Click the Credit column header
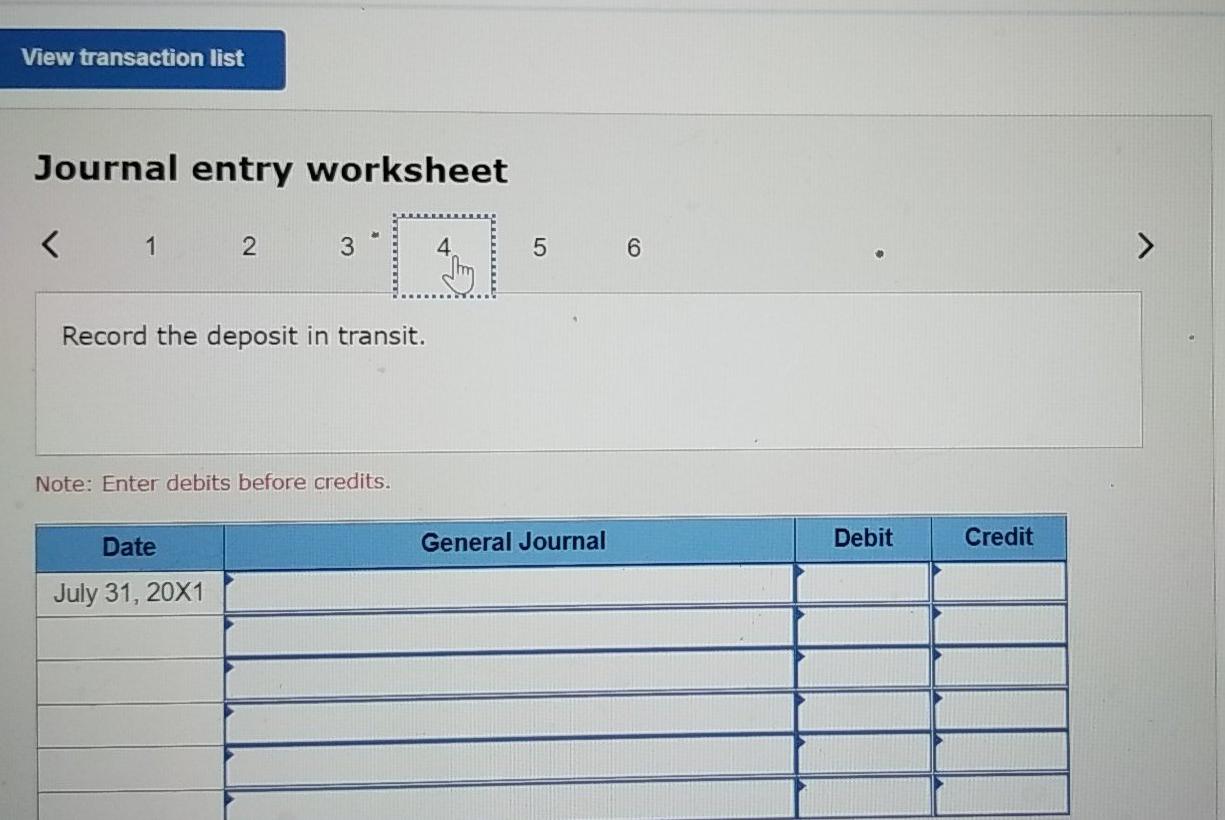The height and width of the screenshot is (820, 1225). [x=999, y=537]
